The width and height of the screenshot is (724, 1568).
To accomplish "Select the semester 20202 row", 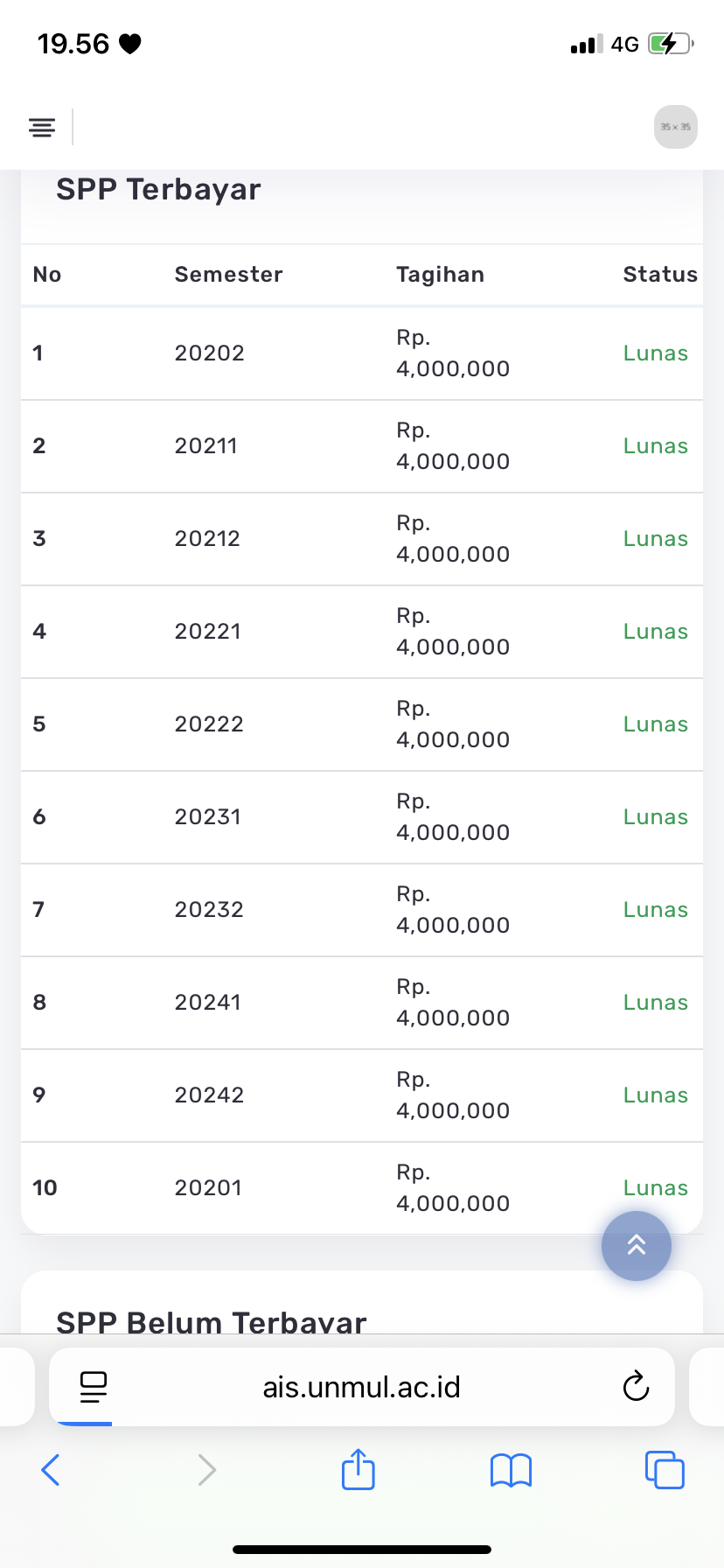I will [x=210, y=353].
